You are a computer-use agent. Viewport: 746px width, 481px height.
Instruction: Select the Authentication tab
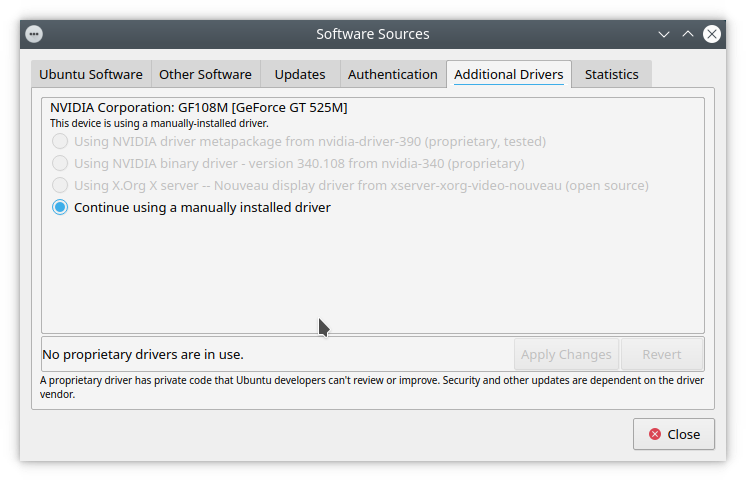click(x=392, y=74)
